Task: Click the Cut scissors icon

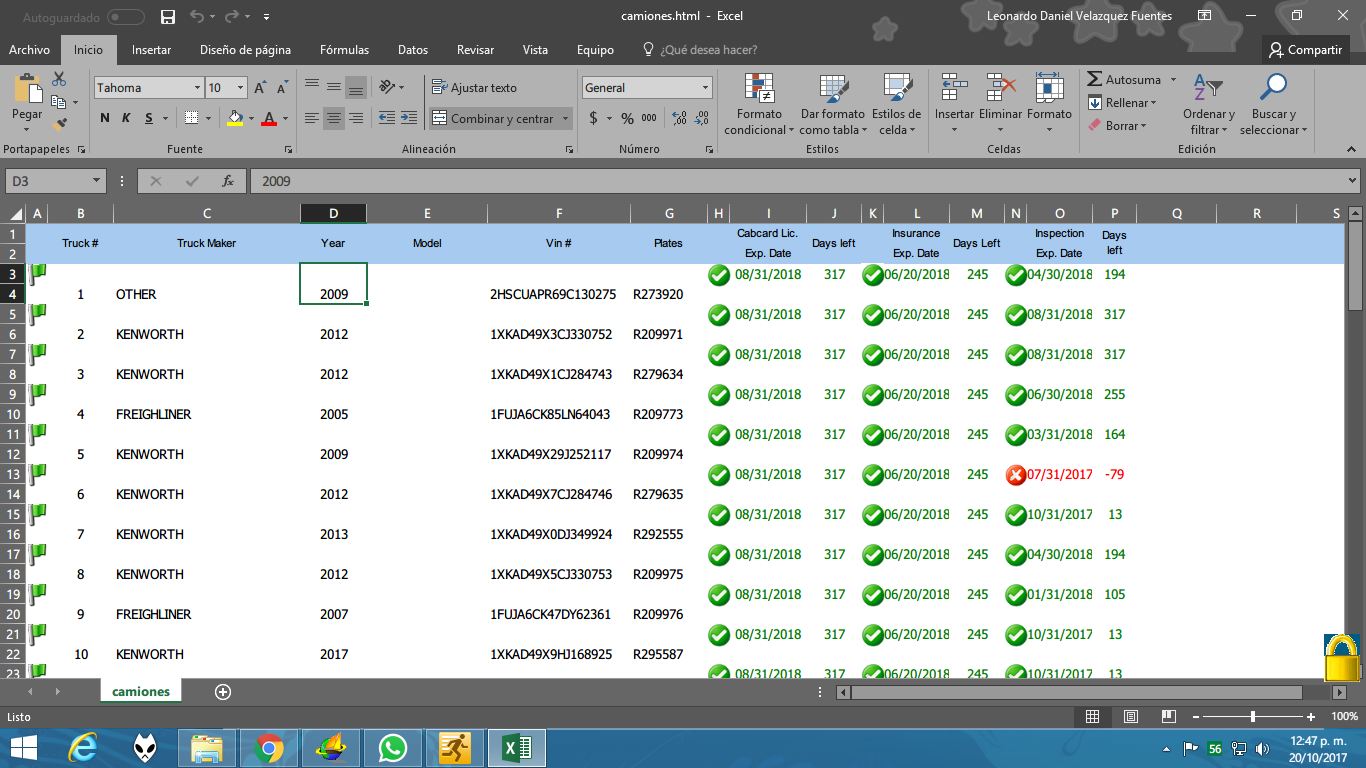Action: 59,79
